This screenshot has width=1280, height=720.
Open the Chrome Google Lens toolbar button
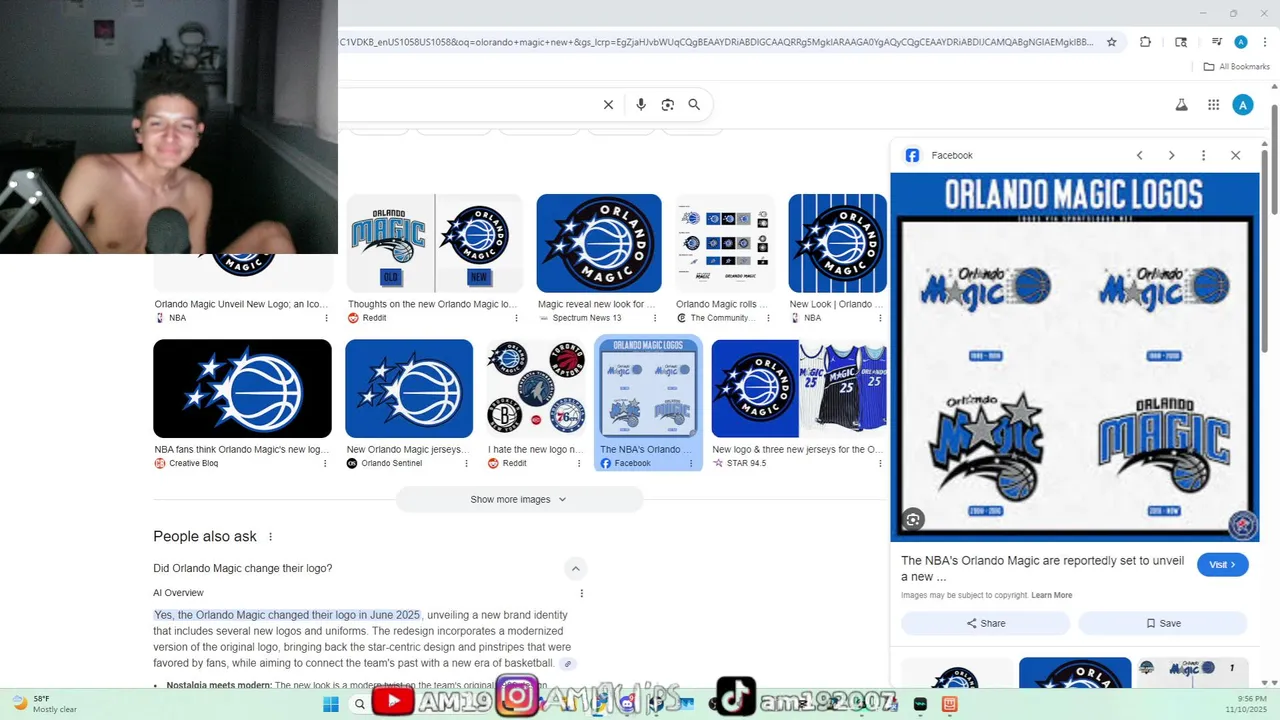1181,42
